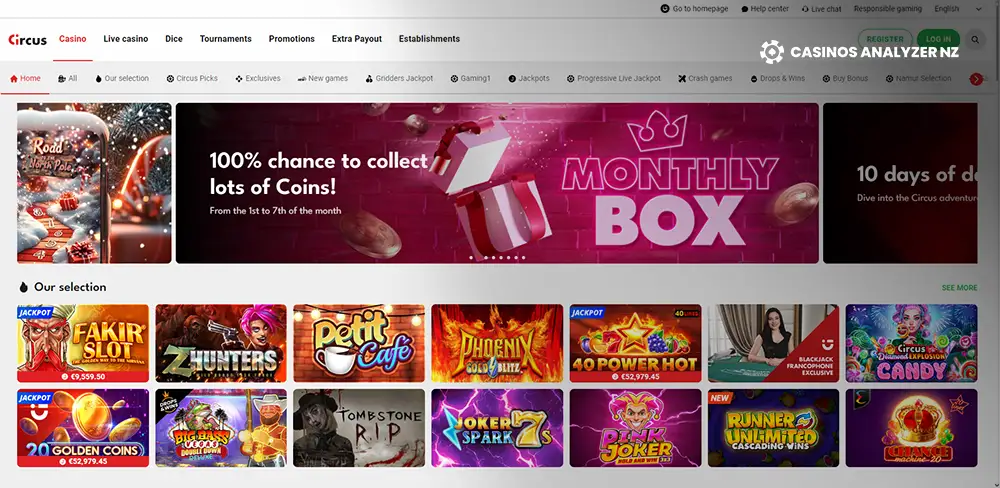This screenshot has width=1000, height=488.
Task: Launch the Pink Joker game
Action: [635, 428]
